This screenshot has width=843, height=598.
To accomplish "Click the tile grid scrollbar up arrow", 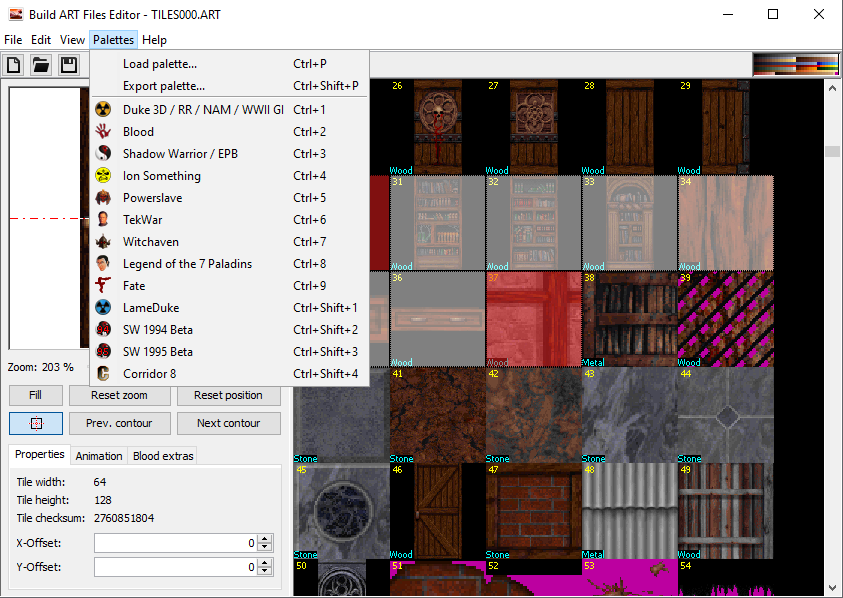I will [x=832, y=88].
